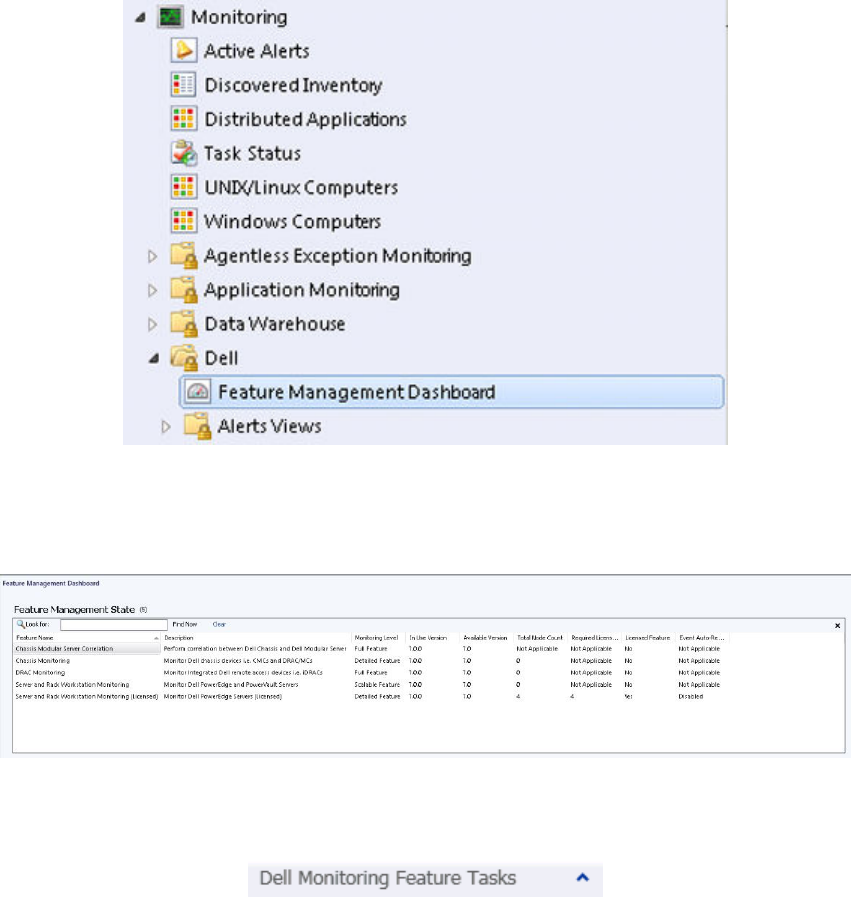The image size is (851, 897).
Task: Click the Find Now button
Action: (185, 624)
